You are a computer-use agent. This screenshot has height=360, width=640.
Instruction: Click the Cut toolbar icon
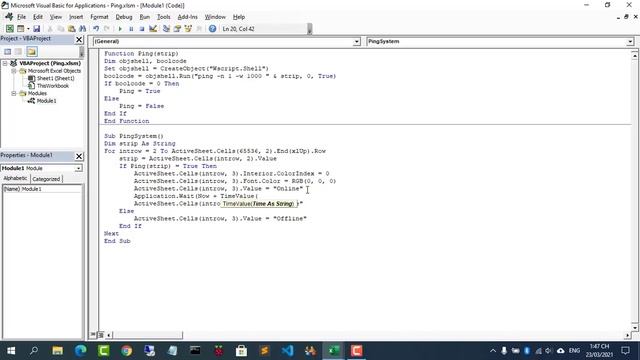tap(50, 29)
